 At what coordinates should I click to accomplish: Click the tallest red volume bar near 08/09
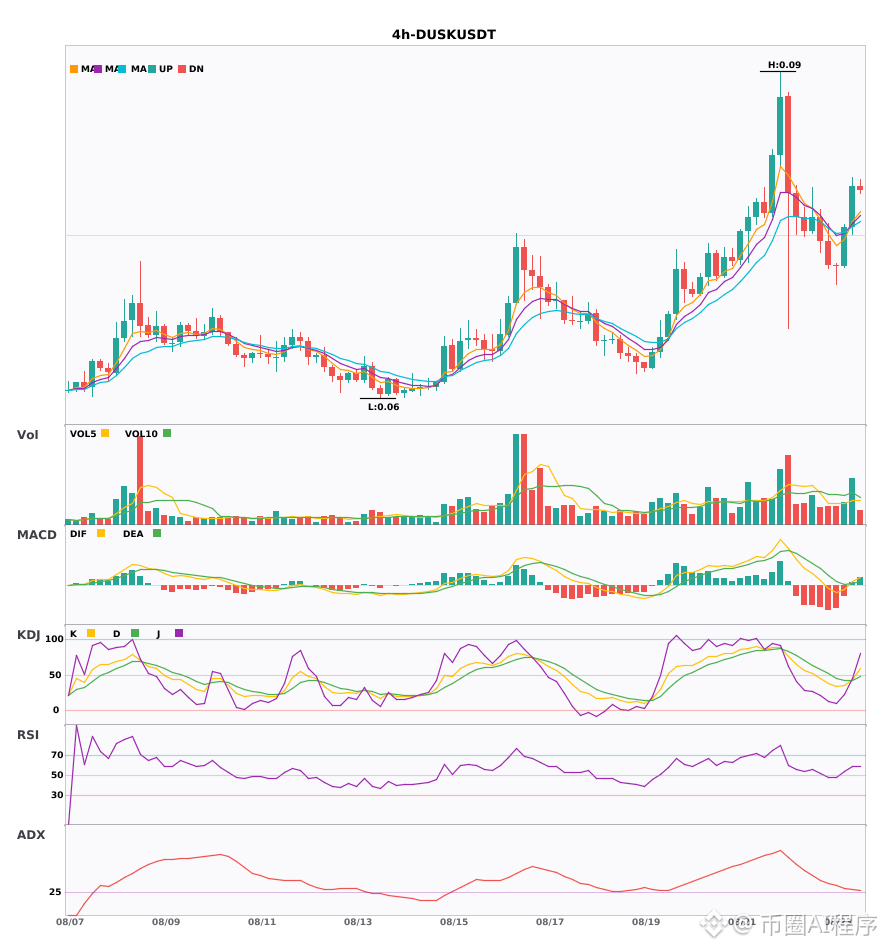point(140,480)
